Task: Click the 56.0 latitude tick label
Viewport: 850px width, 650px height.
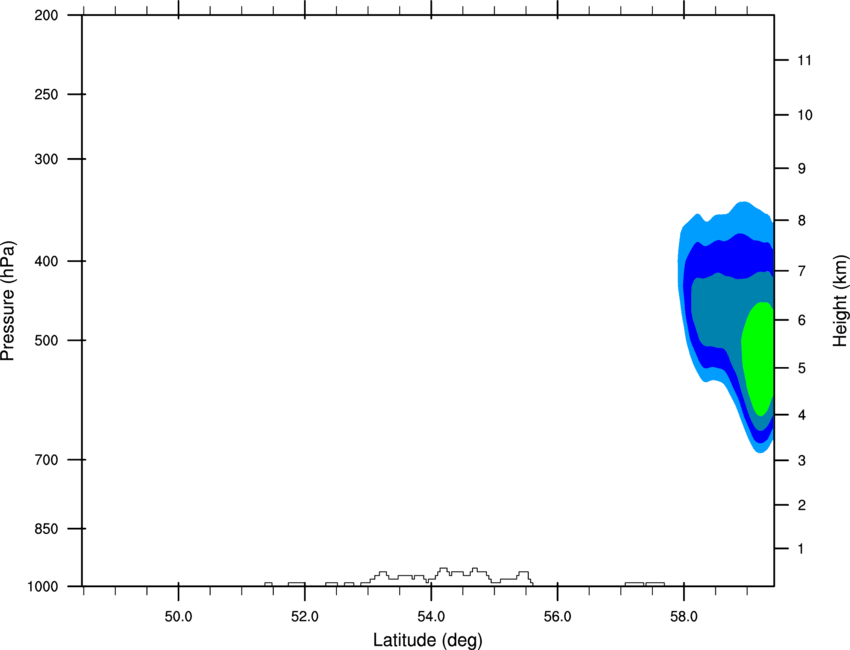Action: tap(558, 617)
